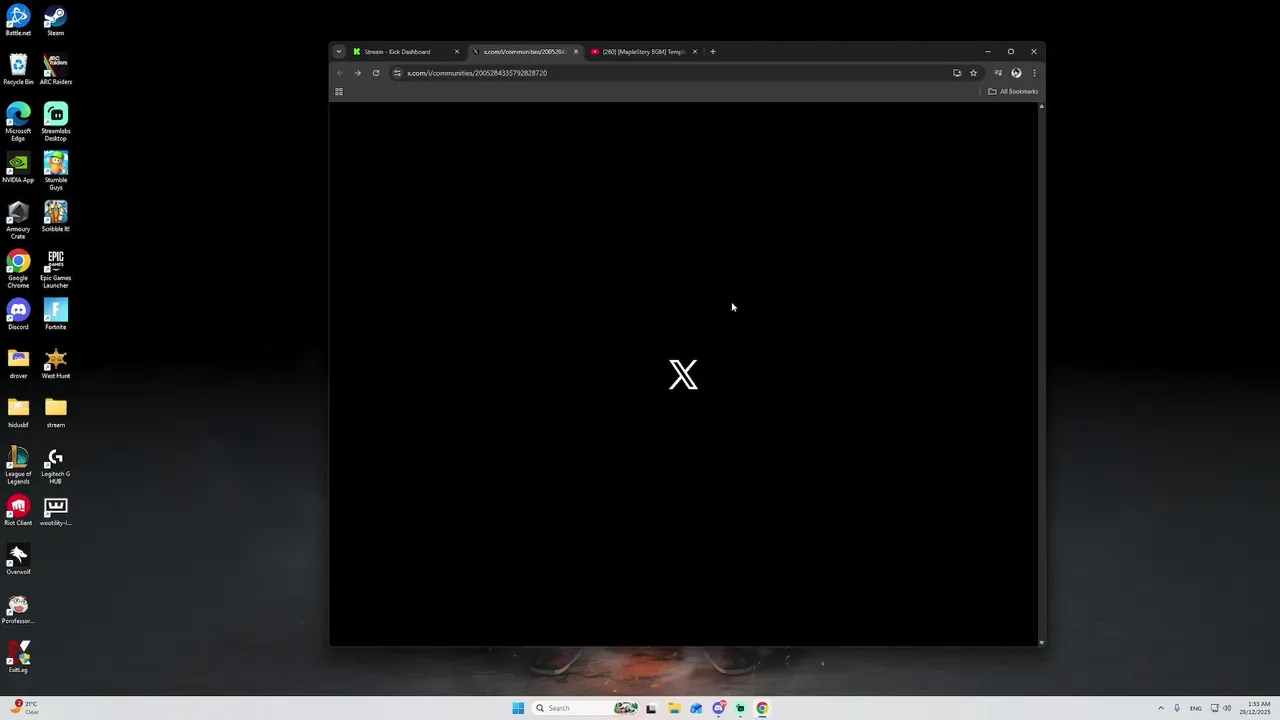Image resolution: width=1280 pixels, height=720 pixels.
Task: Select the Professor desktop icon
Action: pyautogui.click(x=18, y=609)
